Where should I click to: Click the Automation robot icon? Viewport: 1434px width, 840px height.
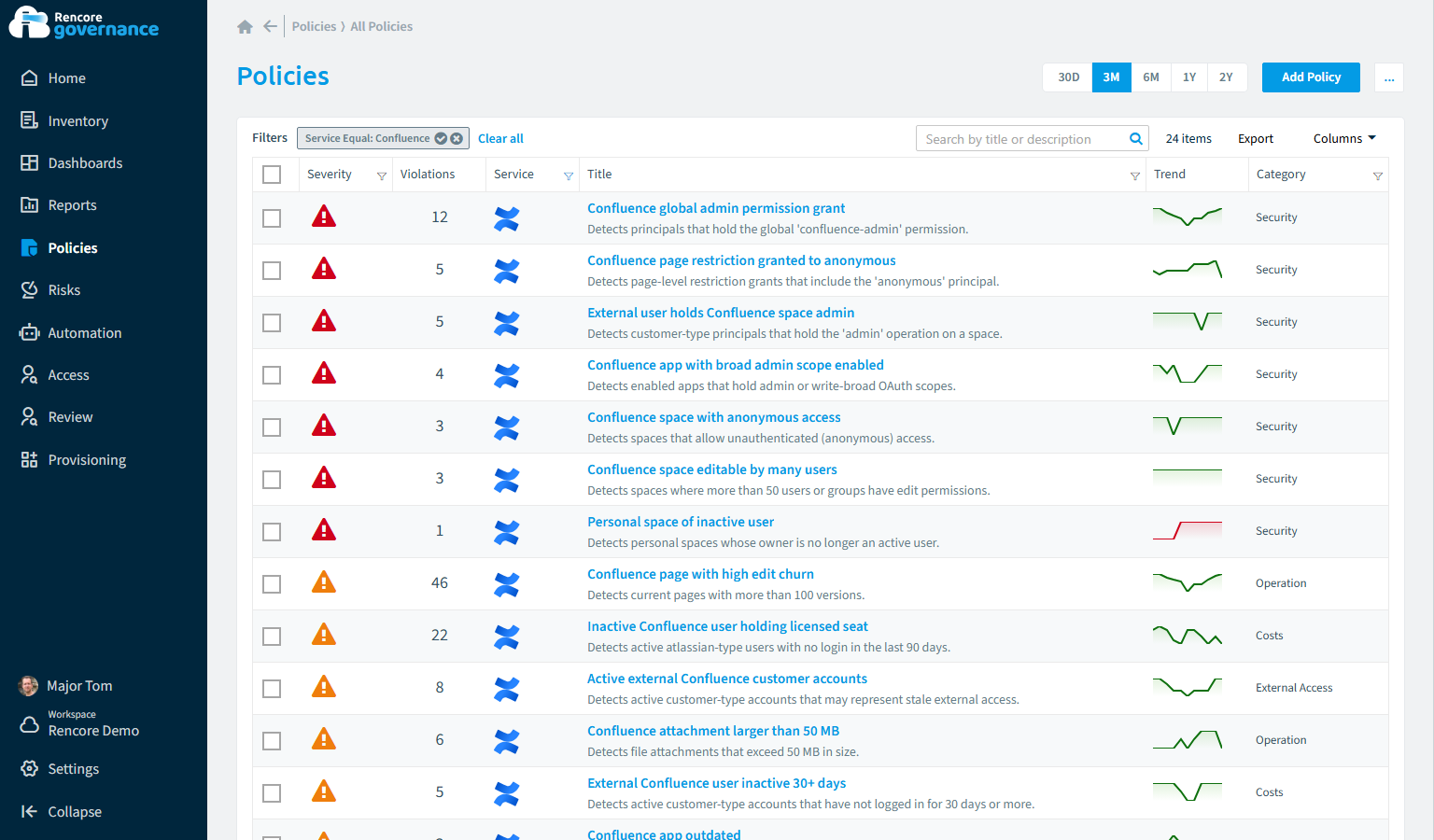pyautogui.click(x=29, y=332)
